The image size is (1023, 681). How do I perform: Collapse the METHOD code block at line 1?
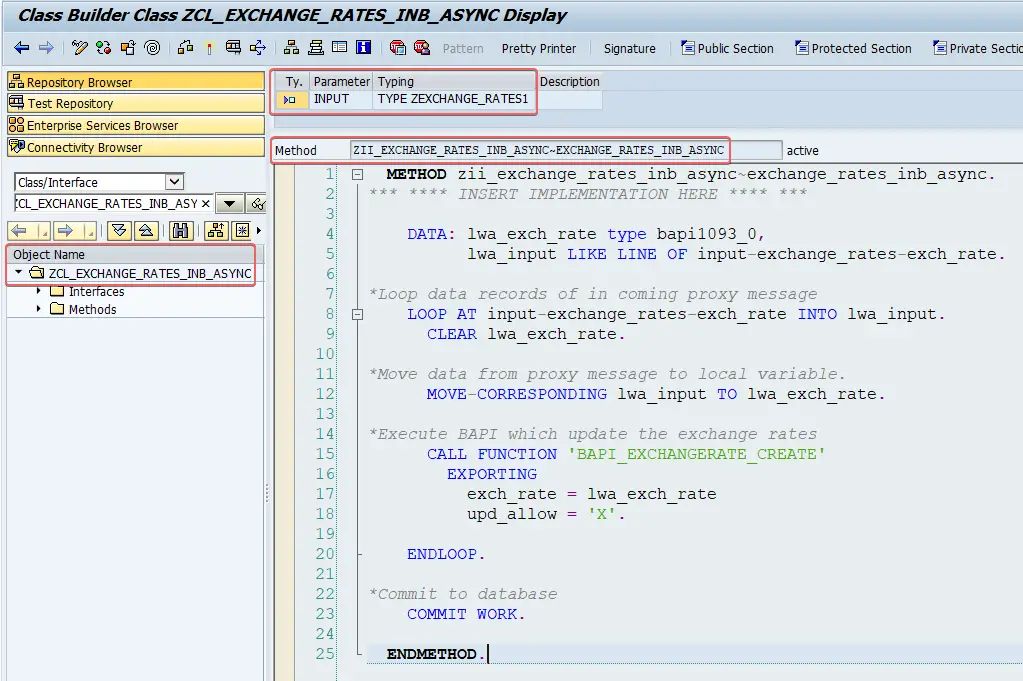[x=358, y=174]
